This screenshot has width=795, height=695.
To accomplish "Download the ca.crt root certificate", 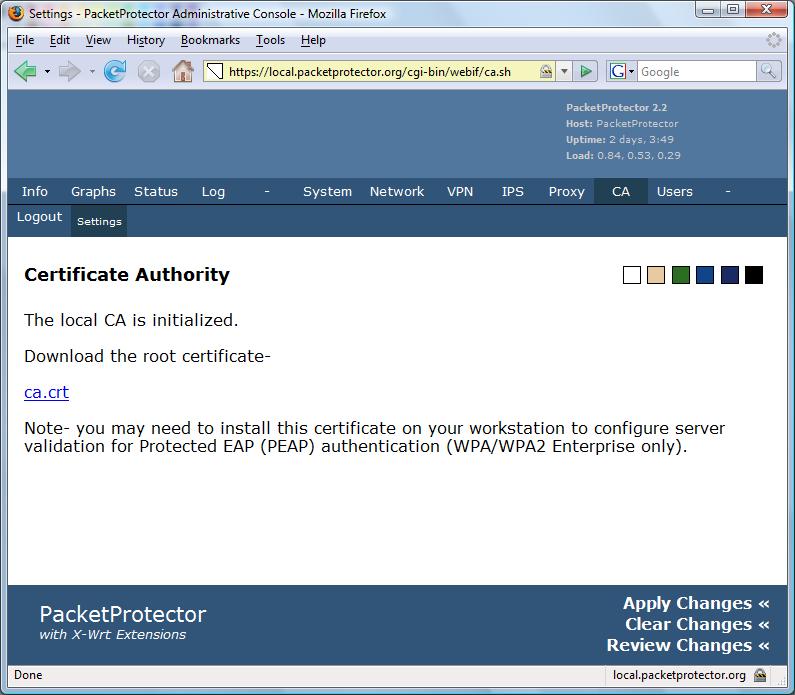I will [x=46, y=392].
